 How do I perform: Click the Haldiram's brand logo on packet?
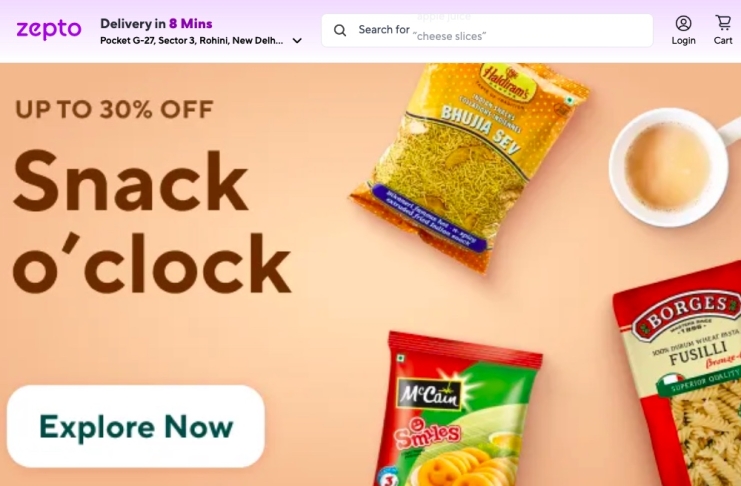[x=505, y=81]
